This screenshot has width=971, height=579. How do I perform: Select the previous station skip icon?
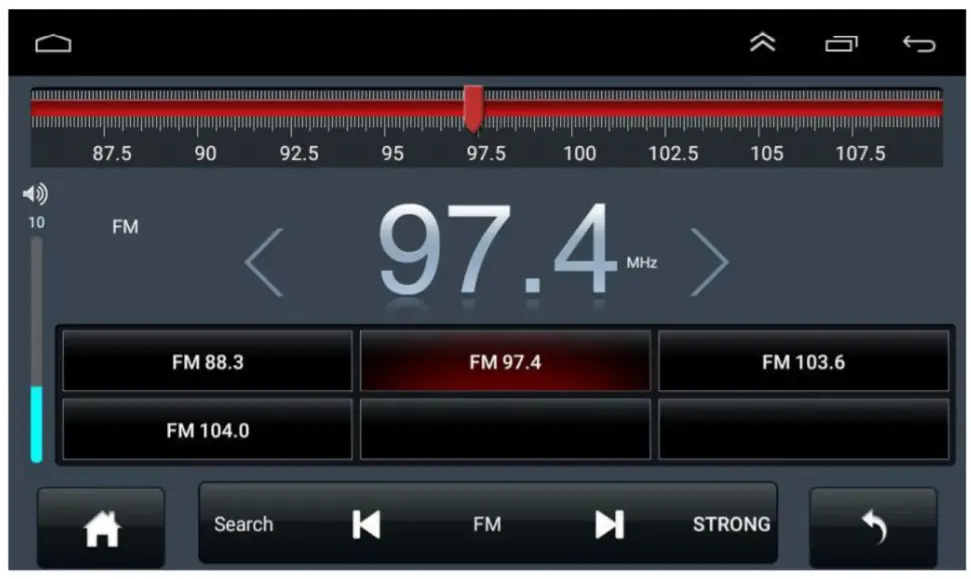(x=364, y=523)
